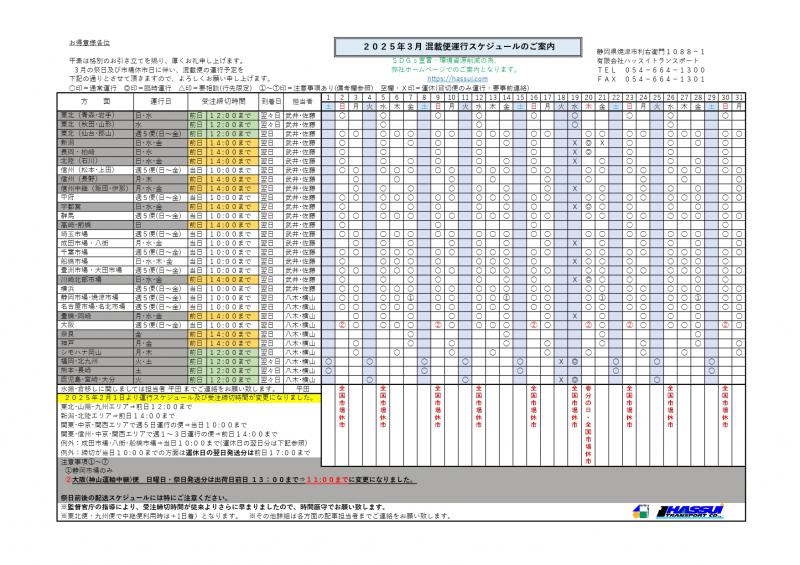Select the 群馬 row label
800x565 pixels.
coord(95,216)
